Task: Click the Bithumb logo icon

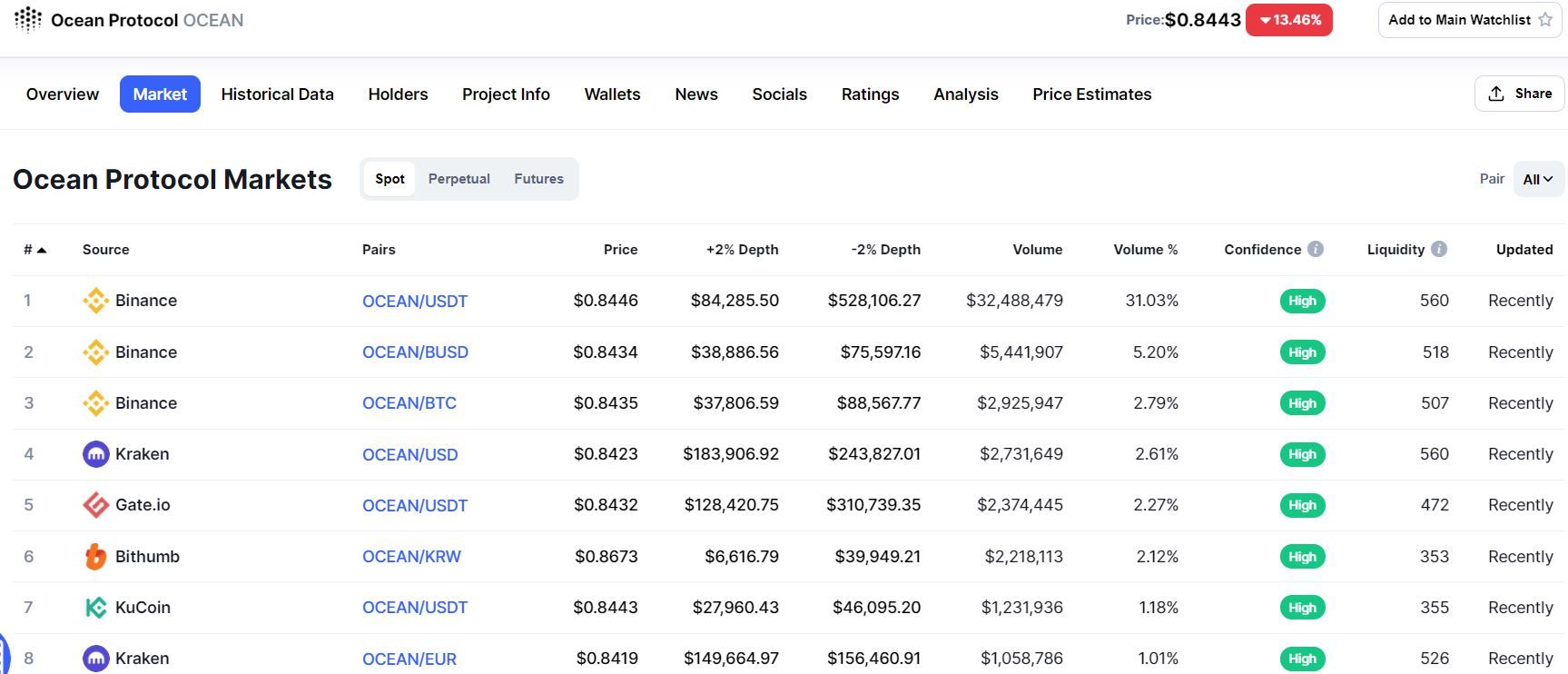Action: tap(95, 557)
